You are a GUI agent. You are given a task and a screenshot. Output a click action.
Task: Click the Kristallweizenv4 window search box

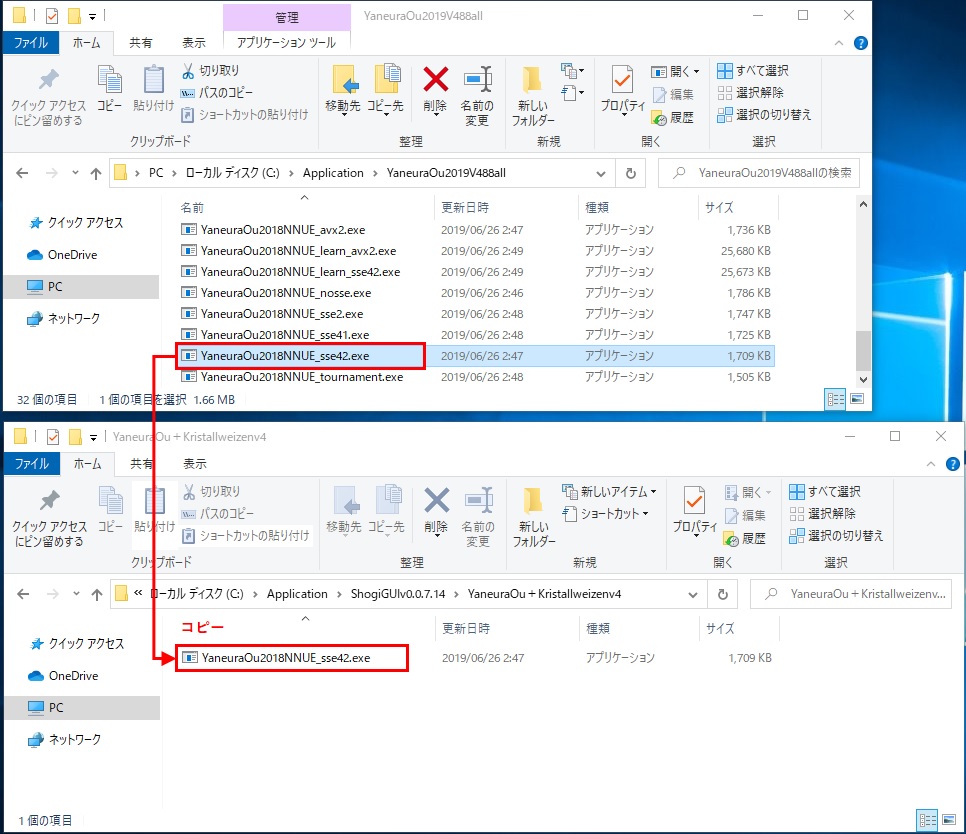pyautogui.click(x=851, y=594)
